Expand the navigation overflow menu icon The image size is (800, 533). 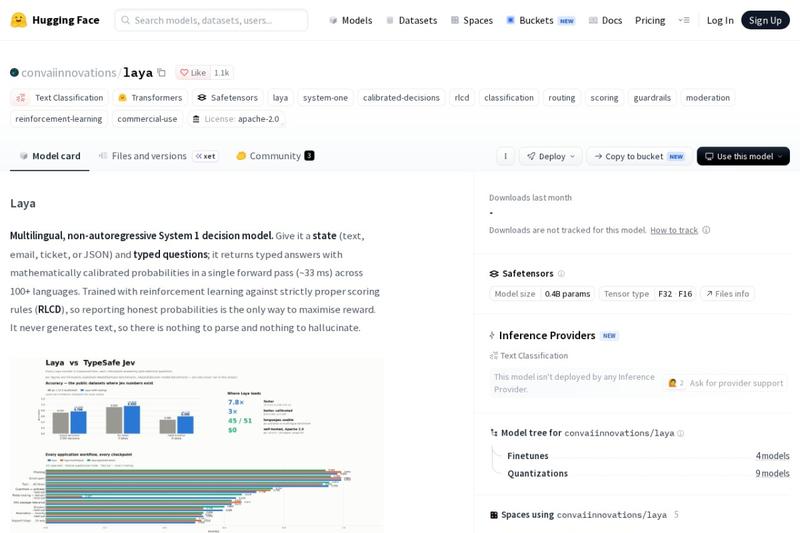tap(684, 20)
